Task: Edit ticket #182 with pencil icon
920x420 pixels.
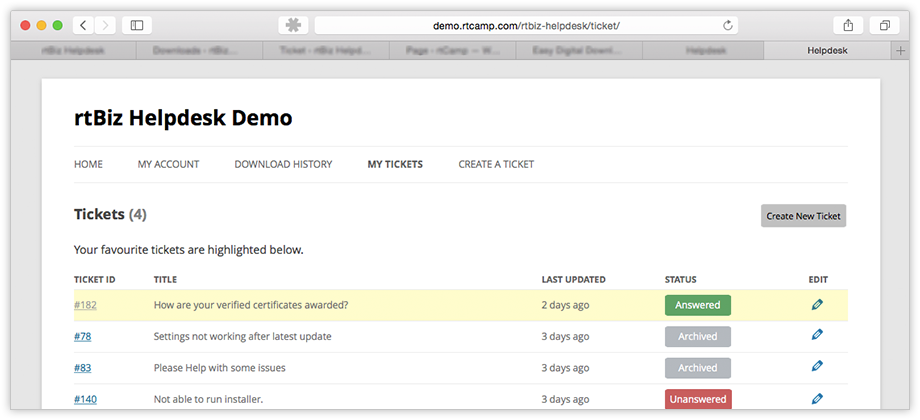Action: click(x=817, y=304)
